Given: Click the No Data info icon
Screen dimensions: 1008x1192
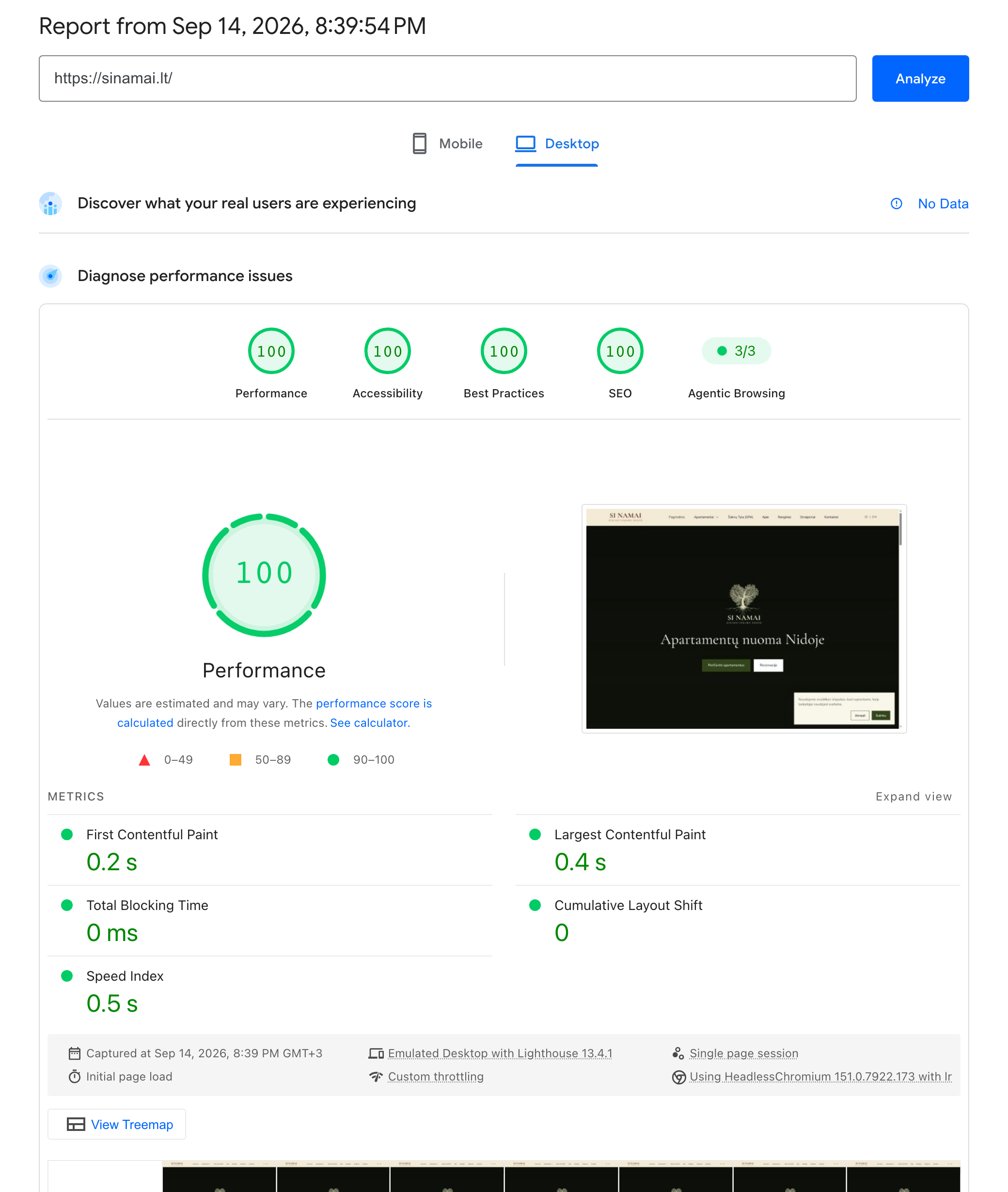Looking at the screenshot, I should pos(896,204).
